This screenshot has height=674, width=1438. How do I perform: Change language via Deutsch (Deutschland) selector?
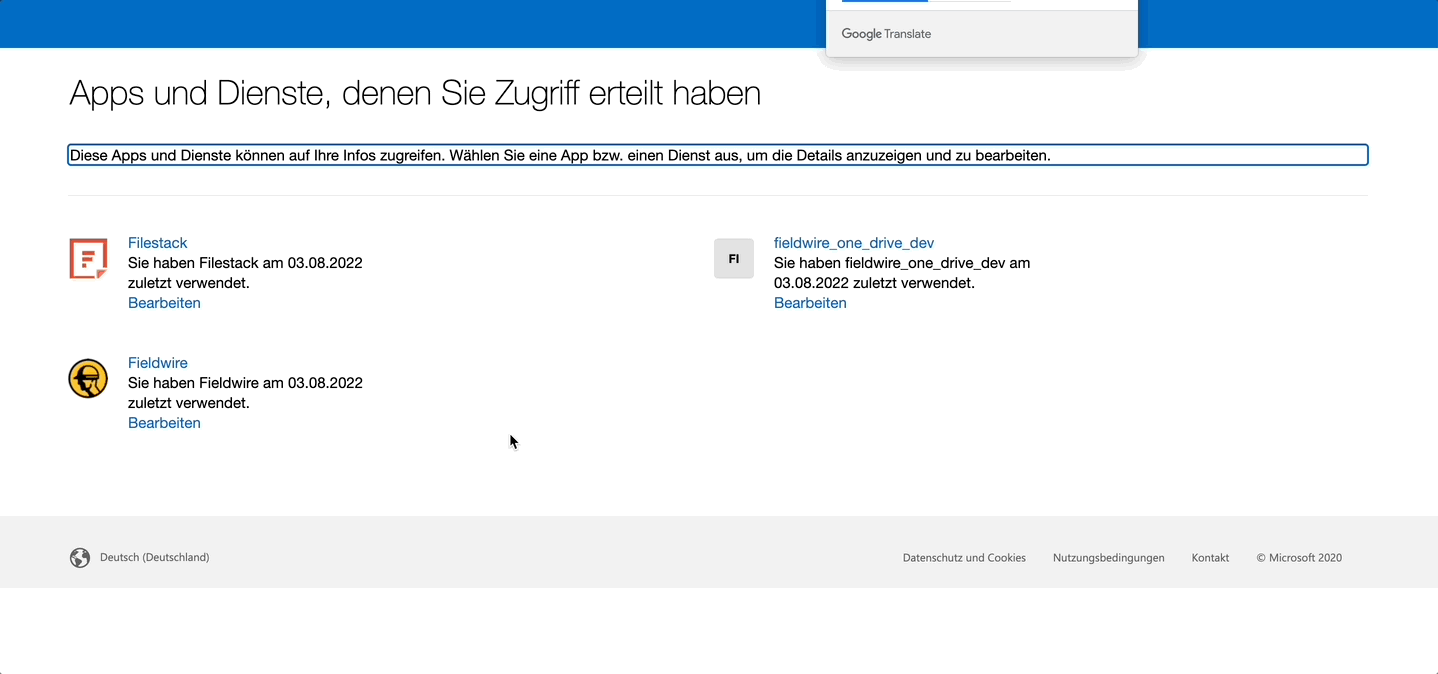153,557
